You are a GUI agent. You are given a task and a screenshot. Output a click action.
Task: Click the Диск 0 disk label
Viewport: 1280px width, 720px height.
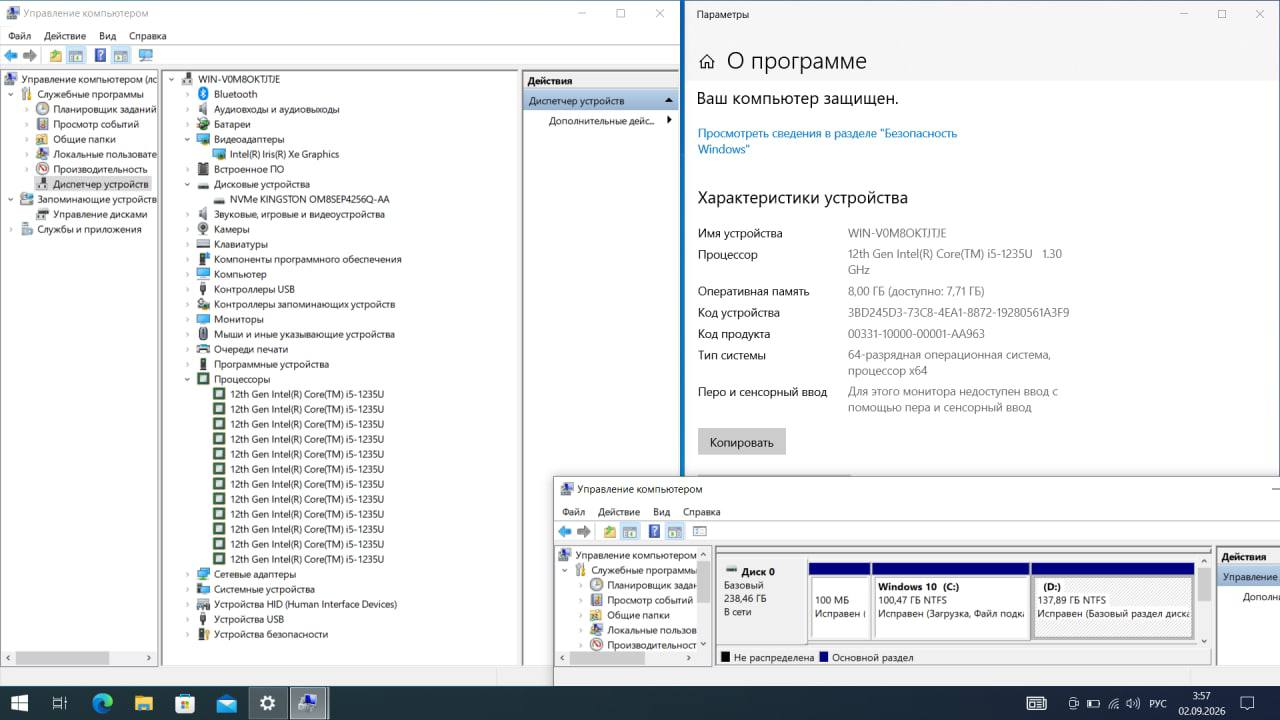757,572
